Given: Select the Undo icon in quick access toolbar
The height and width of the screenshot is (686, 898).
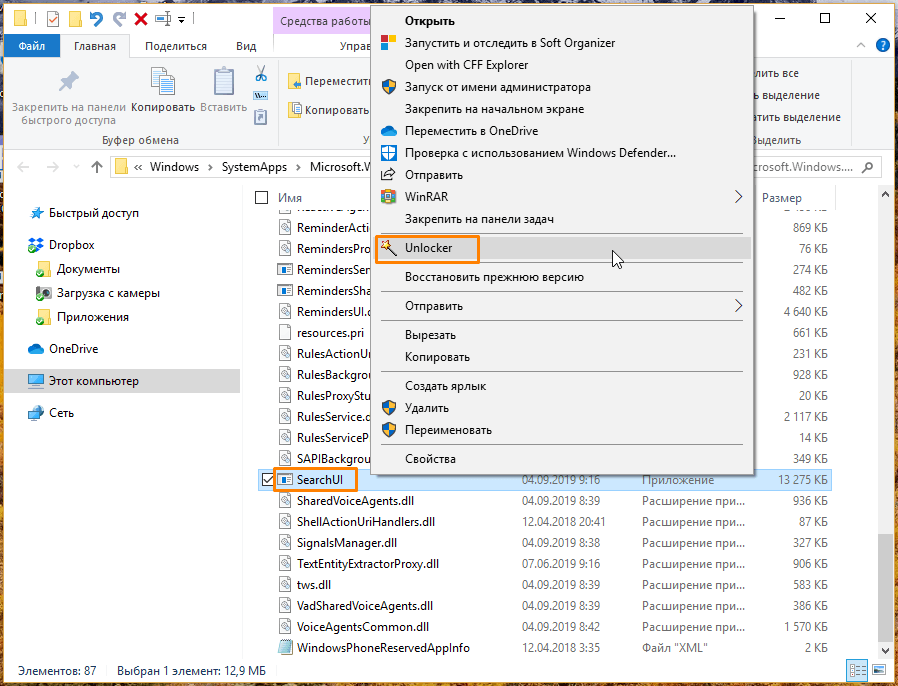Looking at the screenshot, I should coord(96,17).
